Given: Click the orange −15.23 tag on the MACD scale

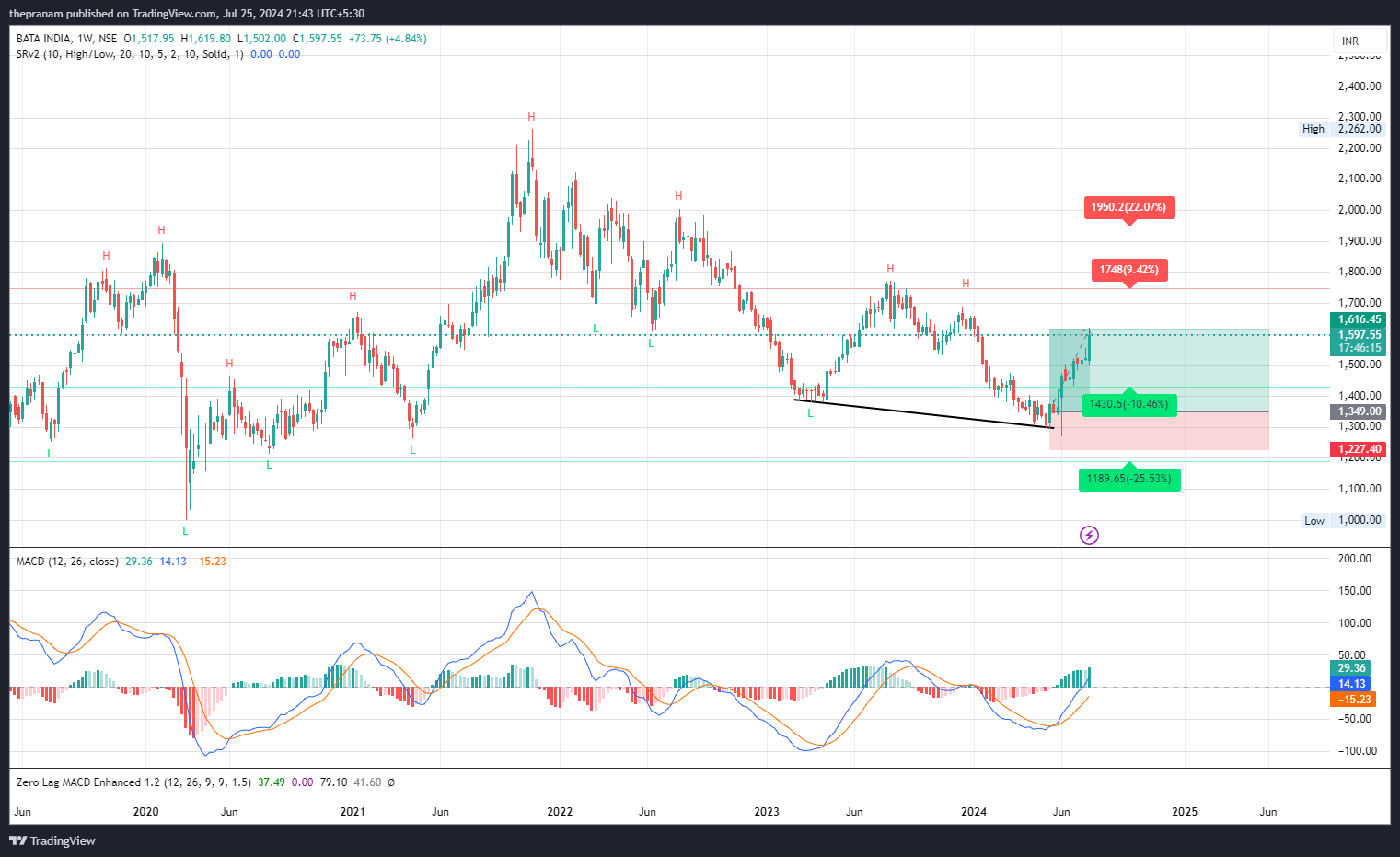Looking at the screenshot, I should tap(1353, 700).
